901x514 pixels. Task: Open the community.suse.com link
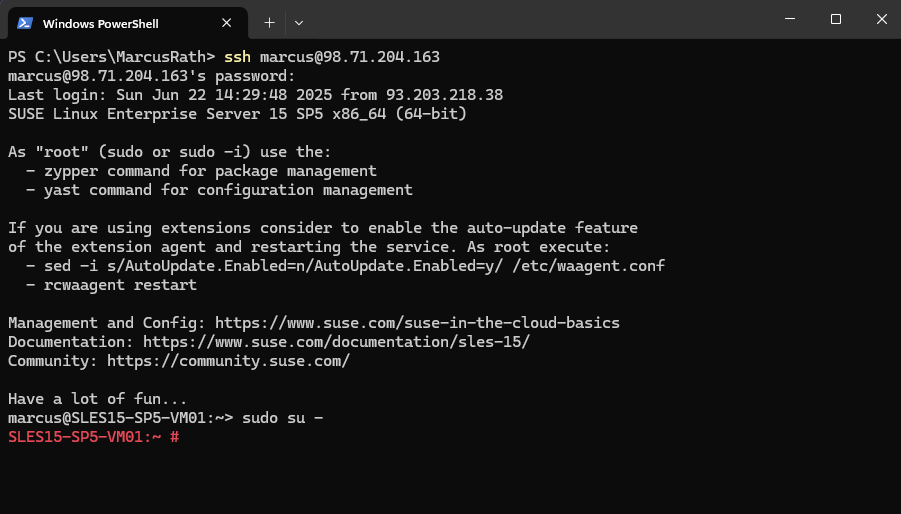point(228,361)
